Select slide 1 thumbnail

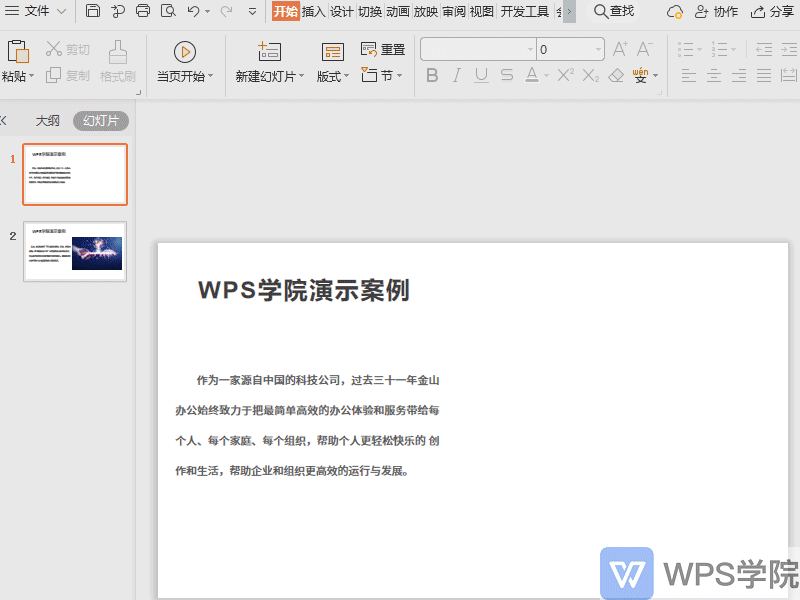(x=75, y=174)
